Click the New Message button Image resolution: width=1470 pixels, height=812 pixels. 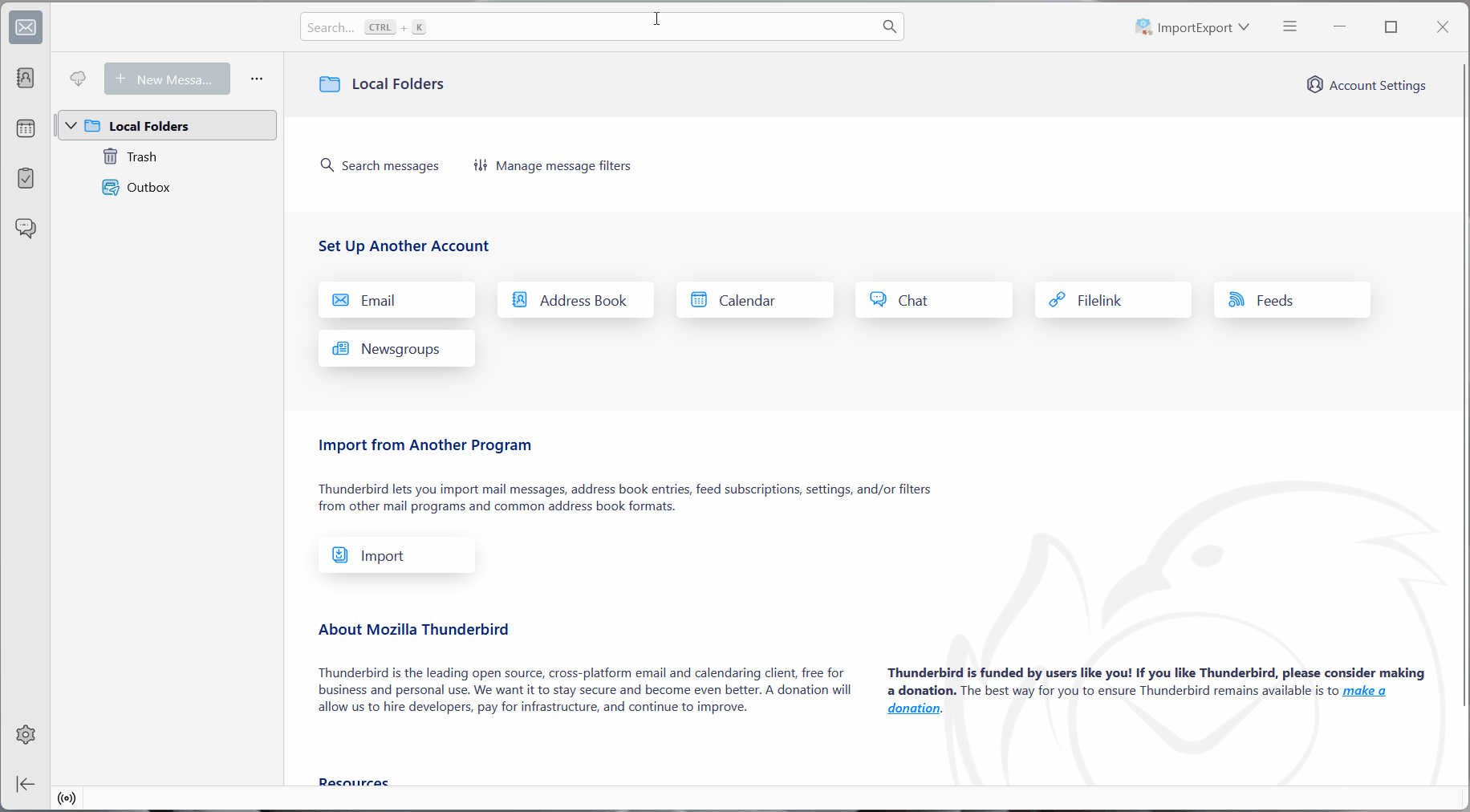coord(167,79)
